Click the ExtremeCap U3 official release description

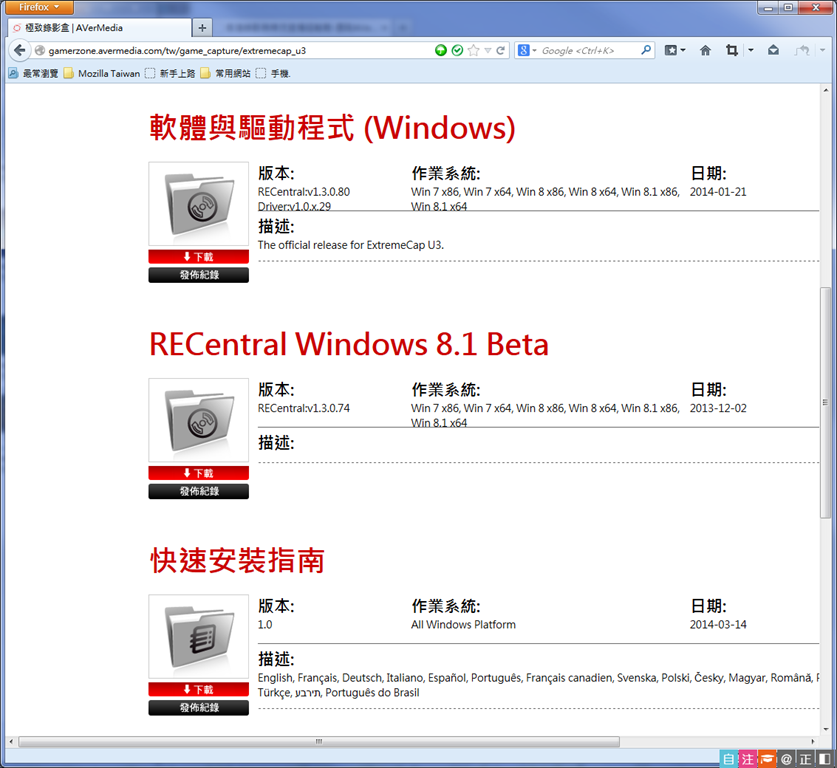[351, 245]
